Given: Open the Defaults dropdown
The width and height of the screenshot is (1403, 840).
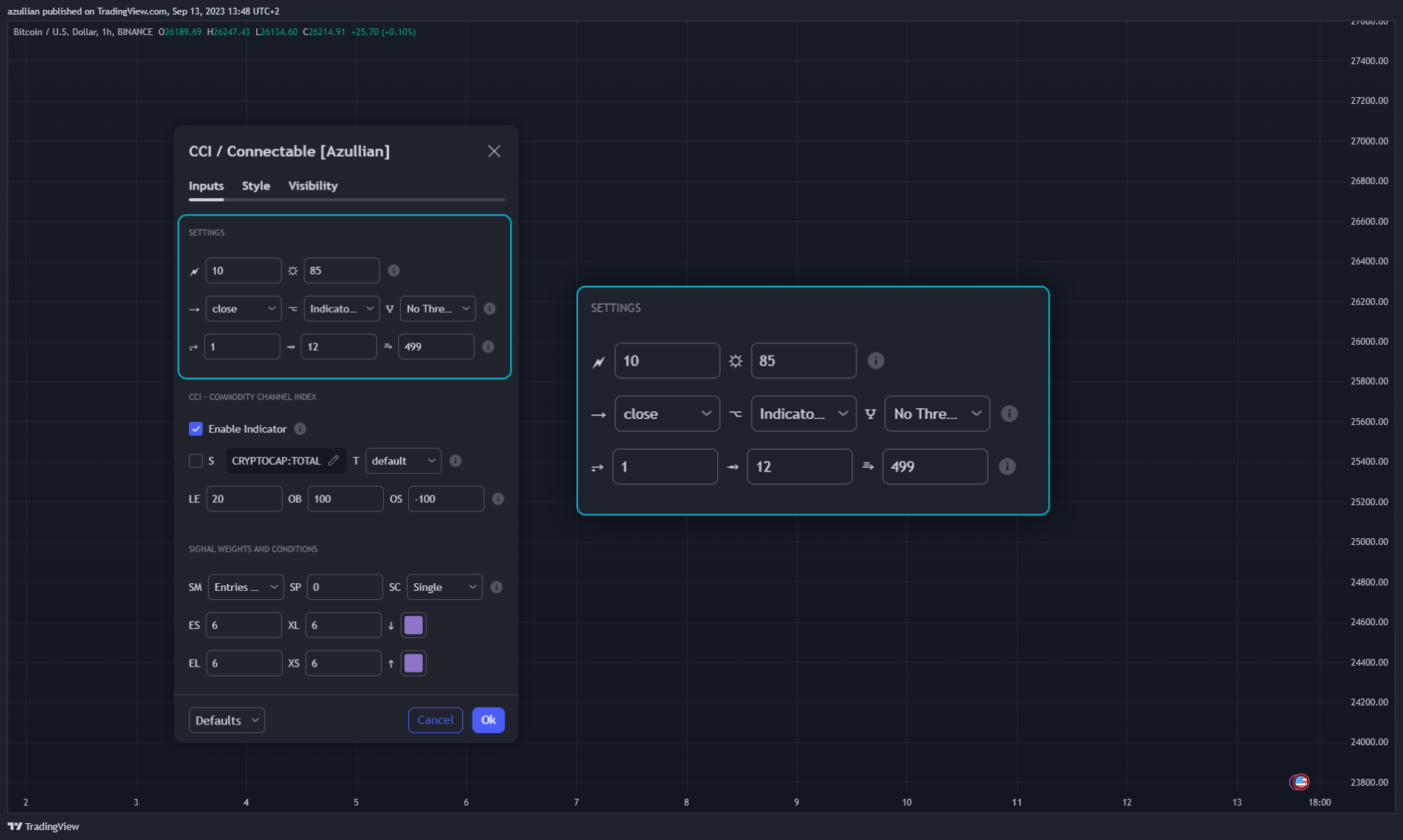Looking at the screenshot, I should tap(227, 720).
